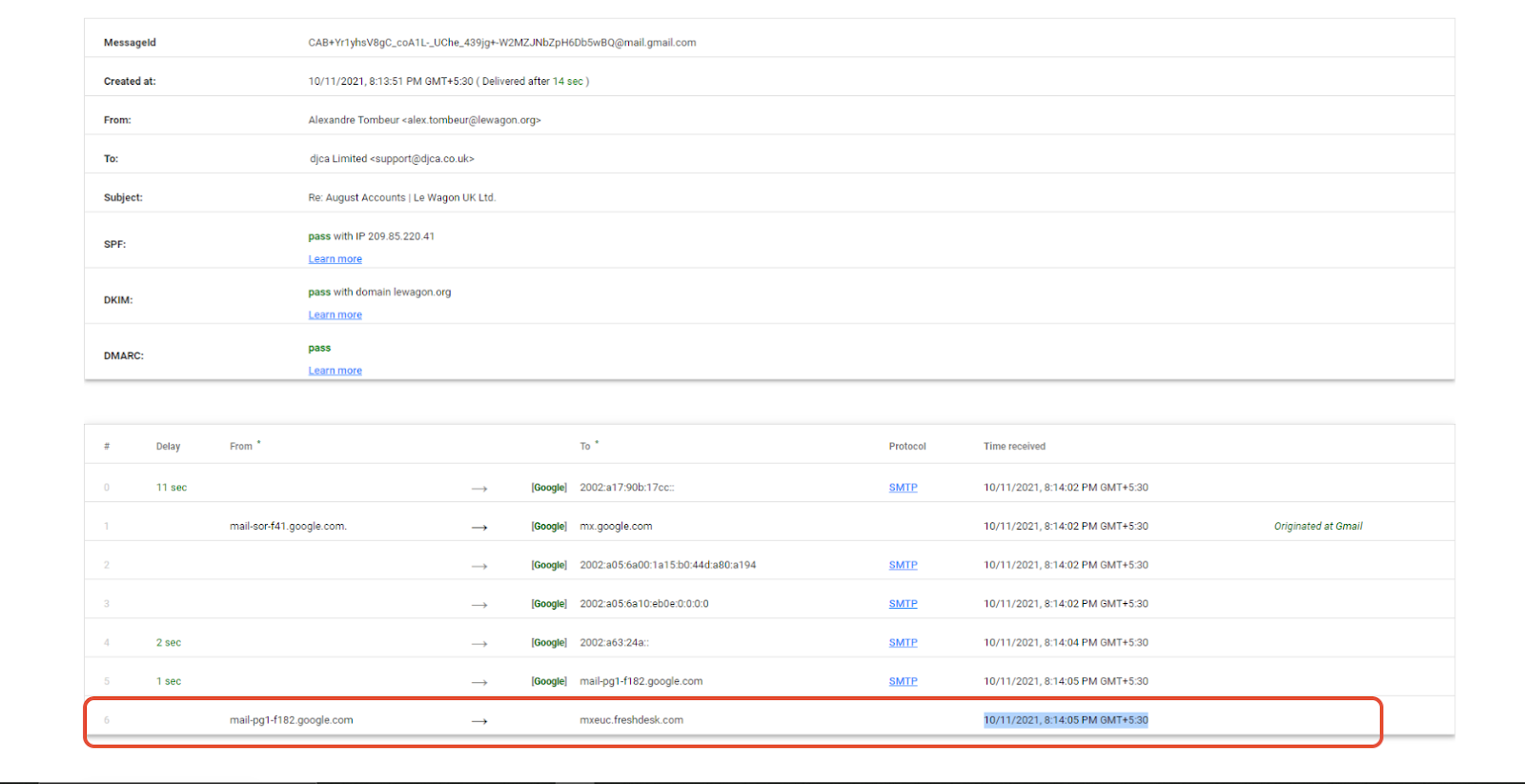Click 2002:a17:90b:17cc:: destination cell
Viewport: 1525px width, 784px height.
coord(627,488)
